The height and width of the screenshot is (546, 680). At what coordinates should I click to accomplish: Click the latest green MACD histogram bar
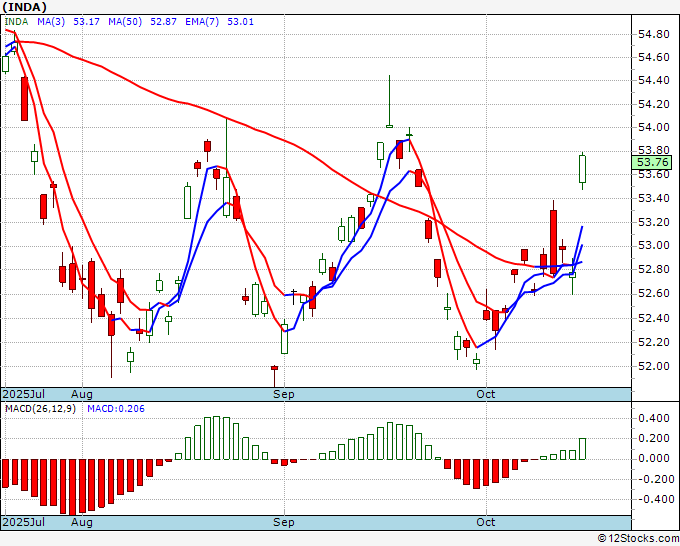coord(582,449)
